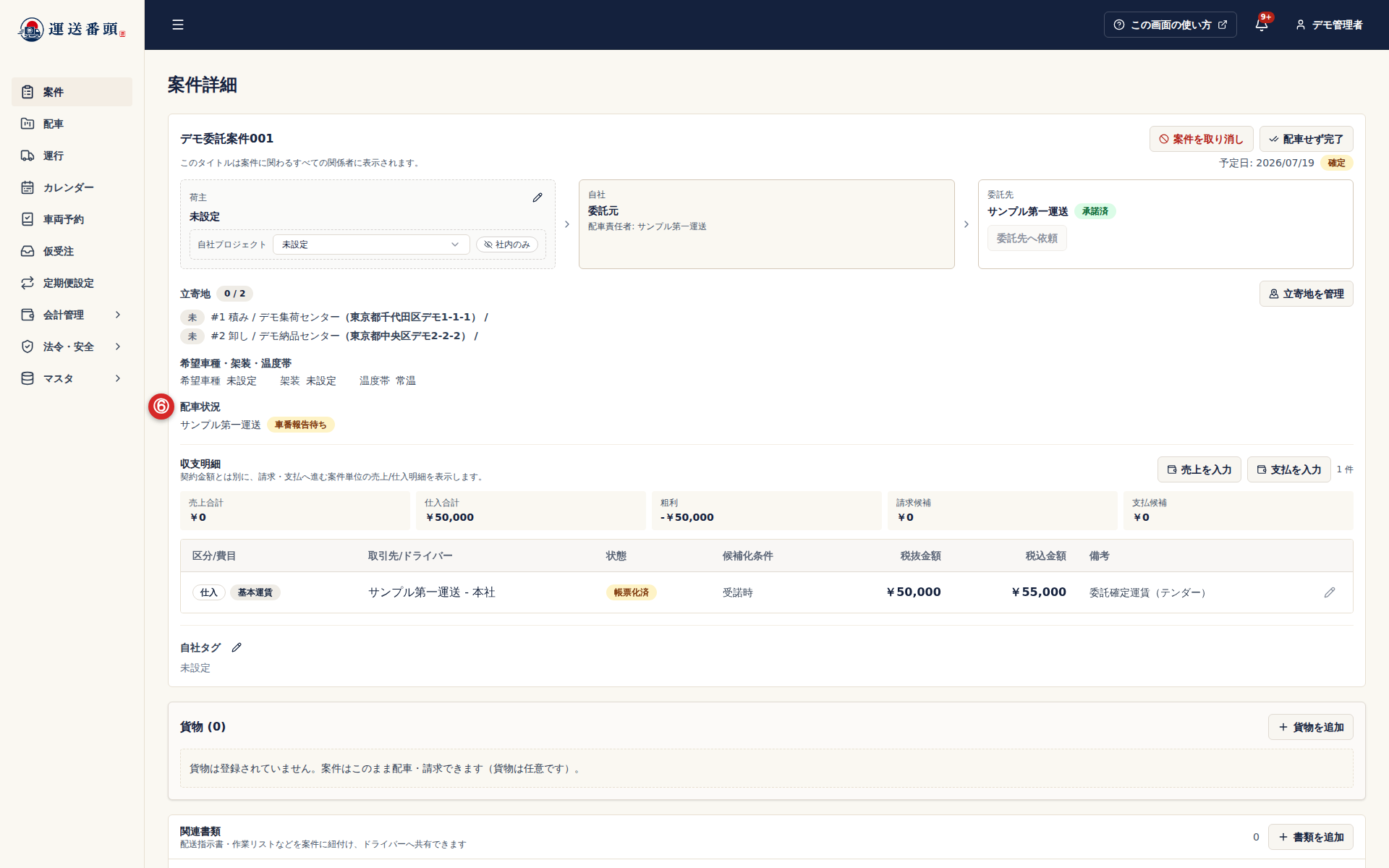Screen dimensions: 1389x868
Task: Click the 定期便設定 repeat icon
Action: 27,283
